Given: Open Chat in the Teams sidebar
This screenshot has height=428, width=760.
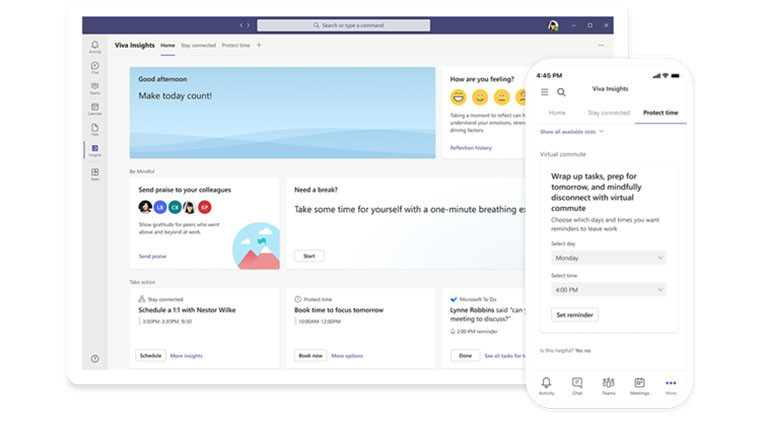Looking at the screenshot, I should click(x=95, y=67).
